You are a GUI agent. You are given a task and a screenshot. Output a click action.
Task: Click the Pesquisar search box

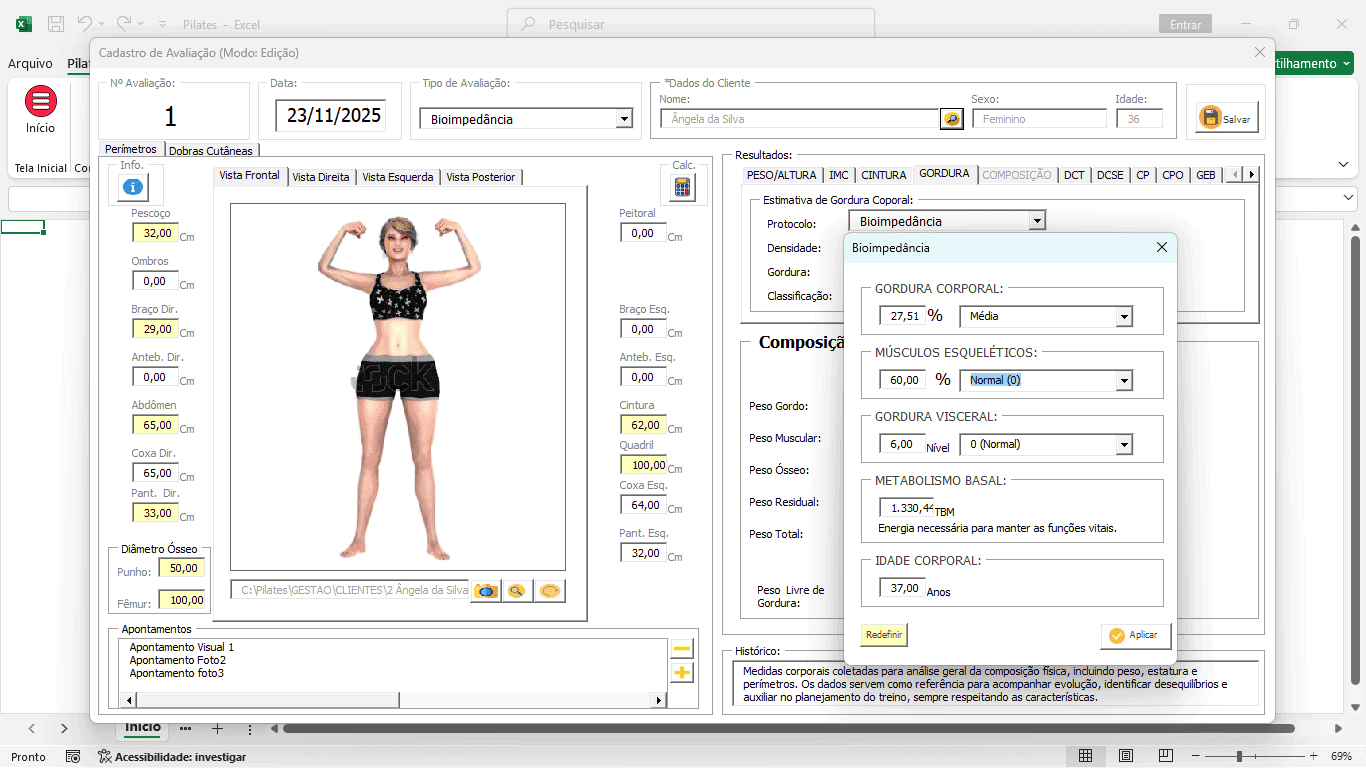click(x=691, y=24)
